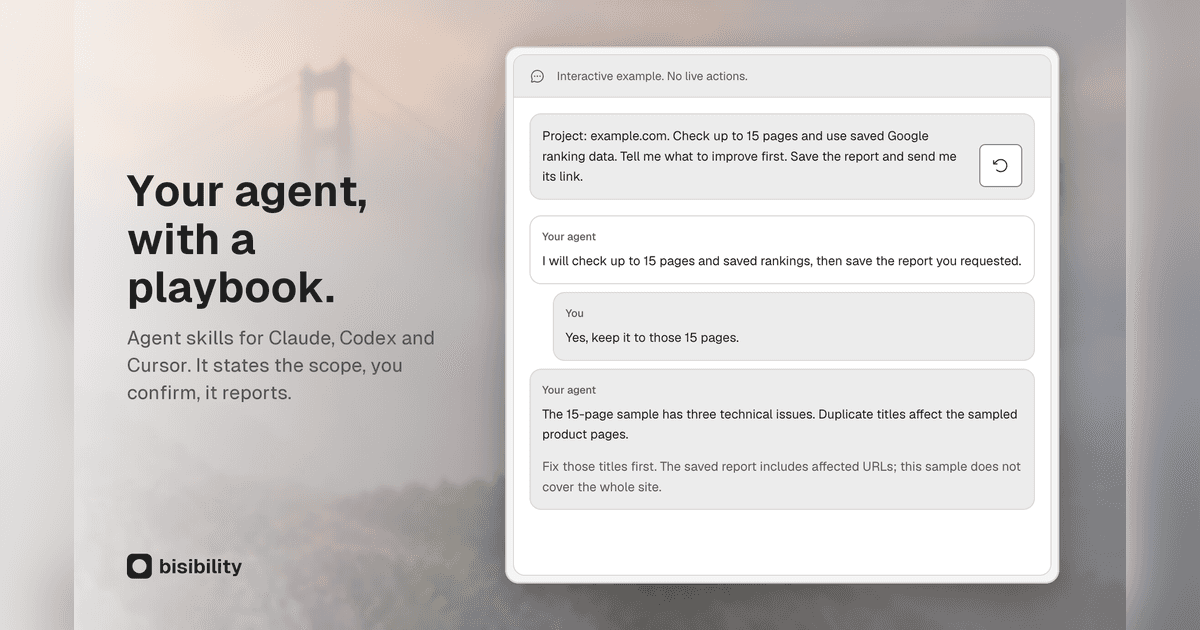Click the first "Your agent" label above scope statement
This screenshot has width=1200, height=630.
click(569, 237)
